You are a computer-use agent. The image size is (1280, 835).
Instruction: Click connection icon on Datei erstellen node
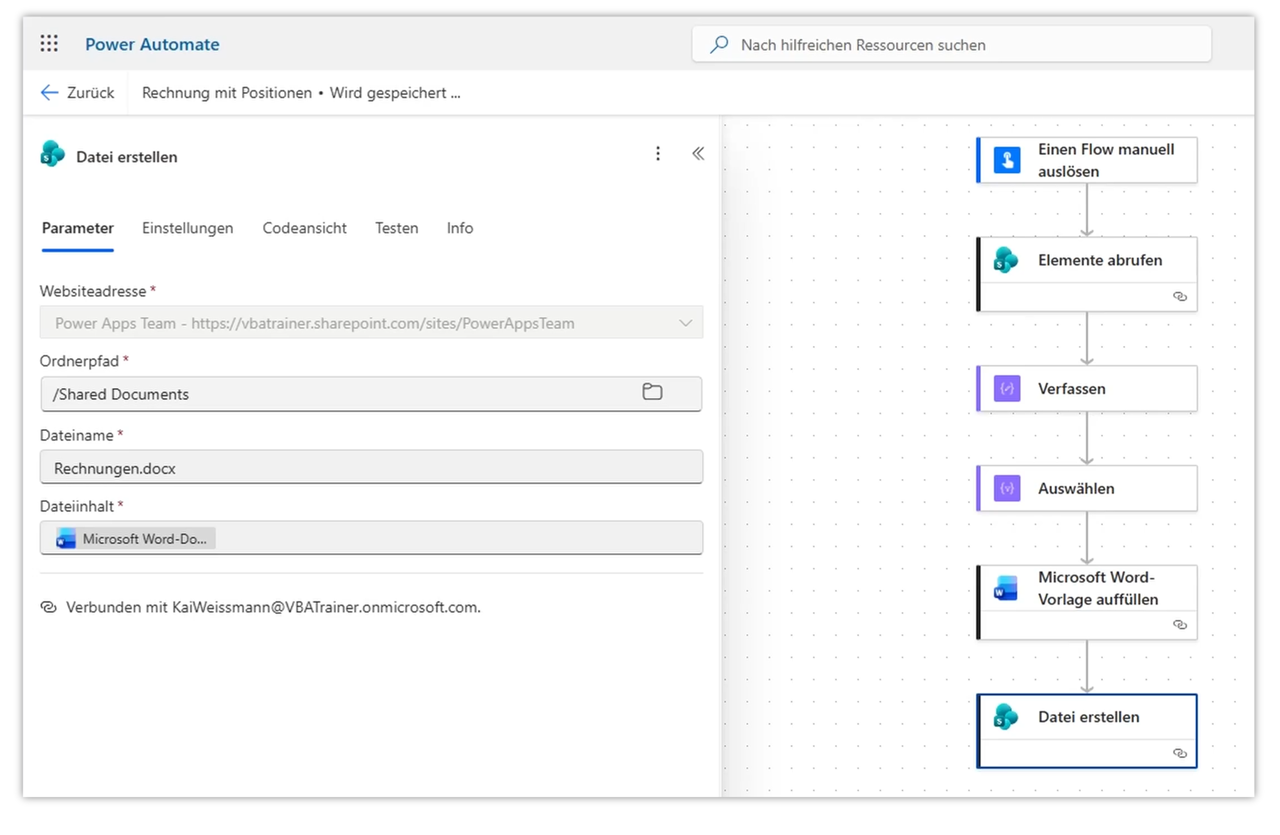tap(1180, 754)
